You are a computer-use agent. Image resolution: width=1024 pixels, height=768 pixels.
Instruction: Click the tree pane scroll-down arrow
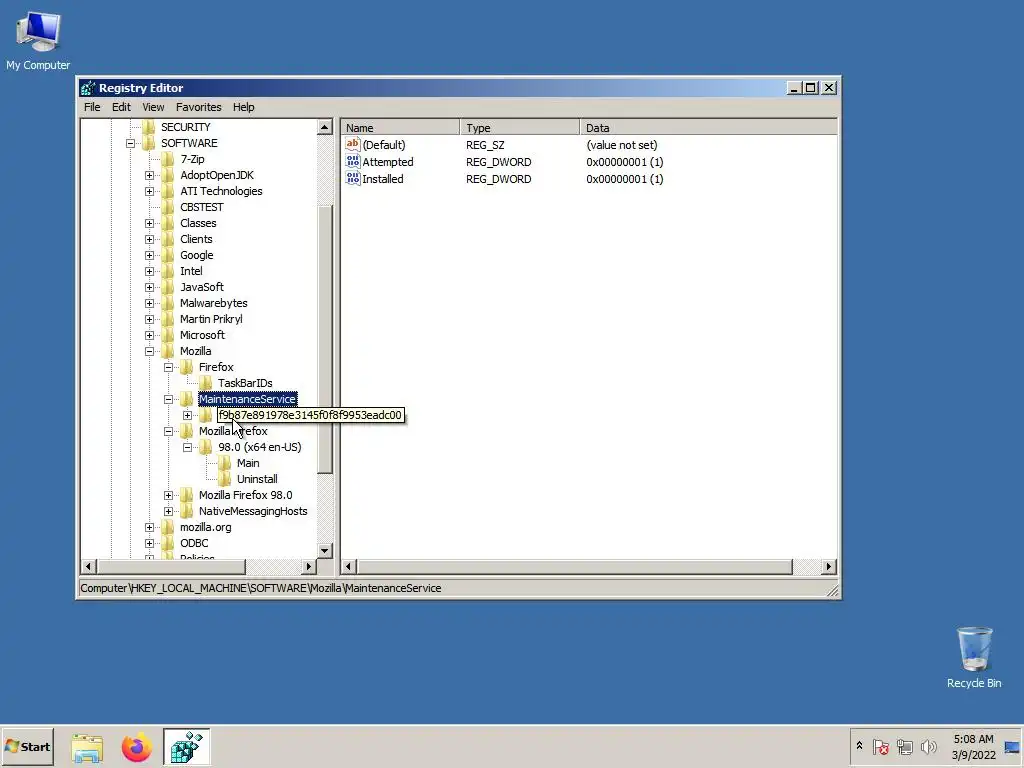pyautogui.click(x=325, y=551)
